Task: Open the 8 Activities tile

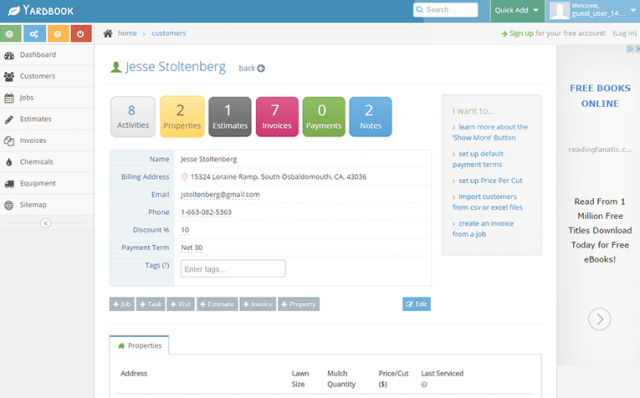Action: 133,117
